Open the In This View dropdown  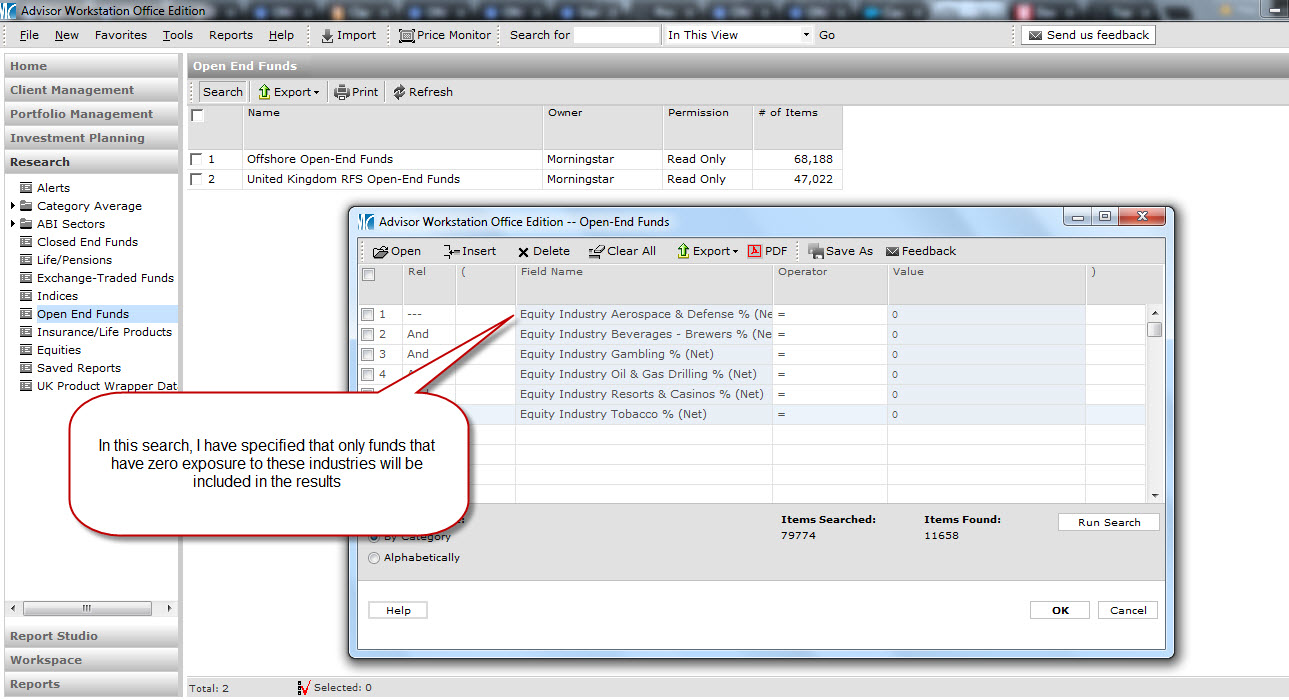(806, 35)
